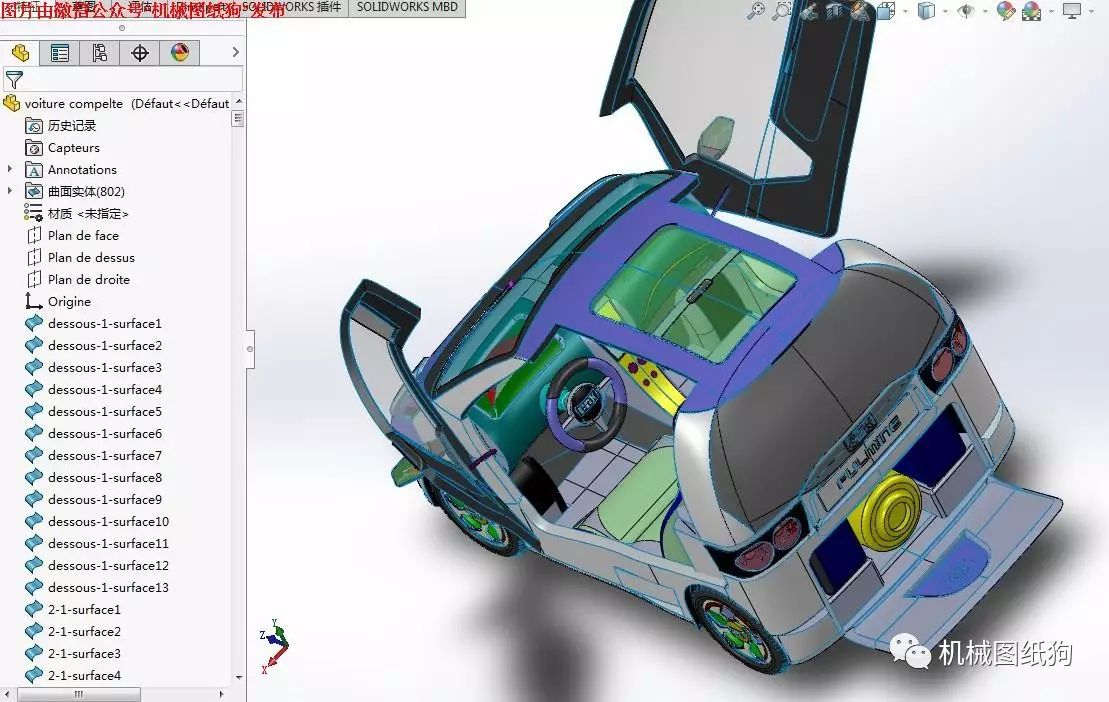
Task: Select dessous-1-surface11 in the tree
Action: pos(97,543)
